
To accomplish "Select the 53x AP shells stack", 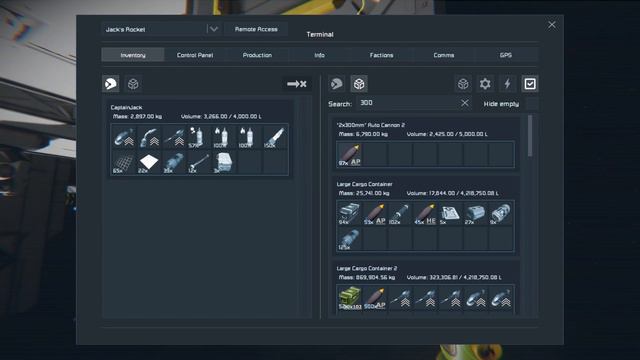I will point(375,213).
